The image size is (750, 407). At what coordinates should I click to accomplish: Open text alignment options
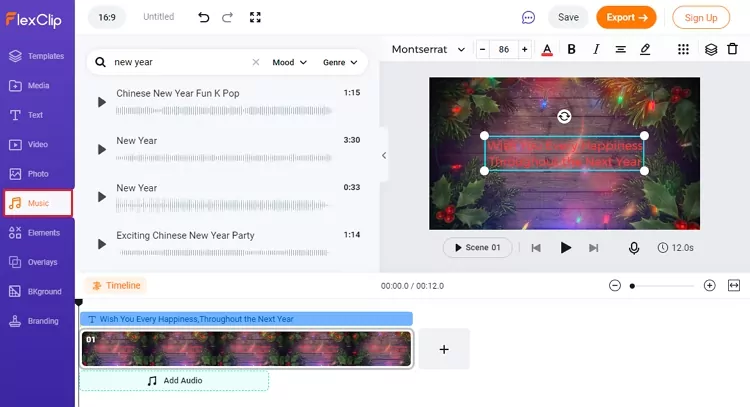pos(620,49)
